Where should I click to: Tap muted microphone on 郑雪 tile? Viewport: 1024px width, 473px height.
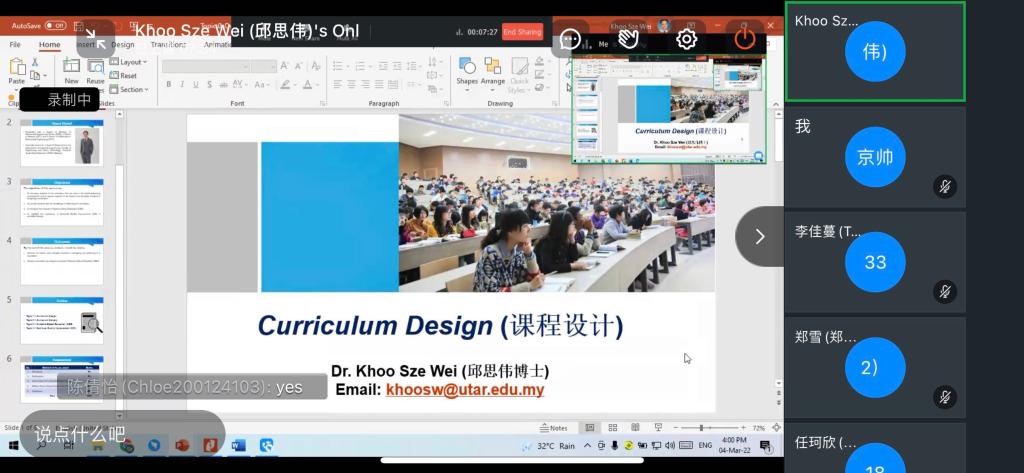945,397
